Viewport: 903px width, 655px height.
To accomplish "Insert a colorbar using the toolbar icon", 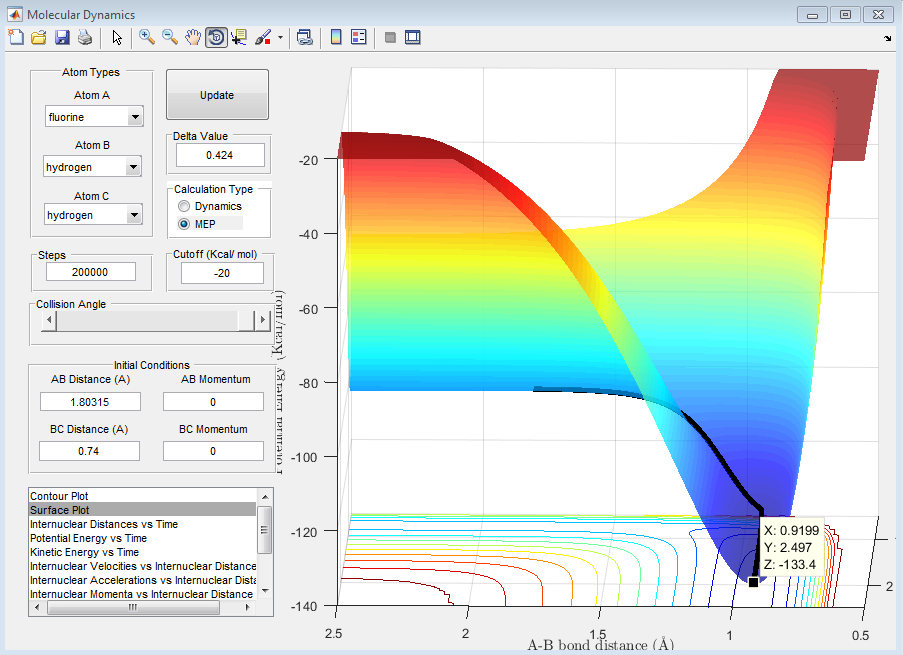I will (x=336, y=37).
